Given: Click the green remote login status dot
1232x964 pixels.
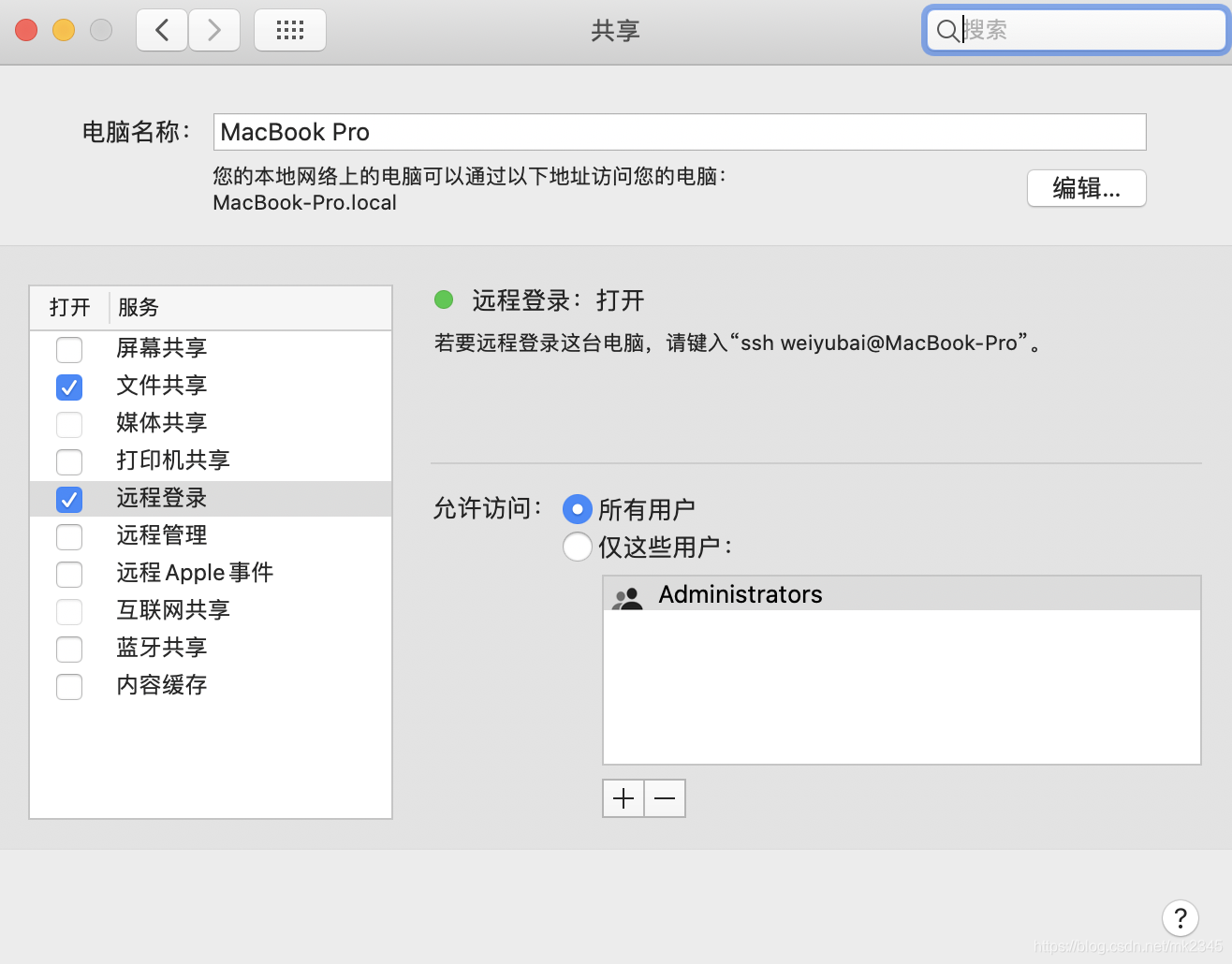Looking at the screenshot, I should point(444,299).
